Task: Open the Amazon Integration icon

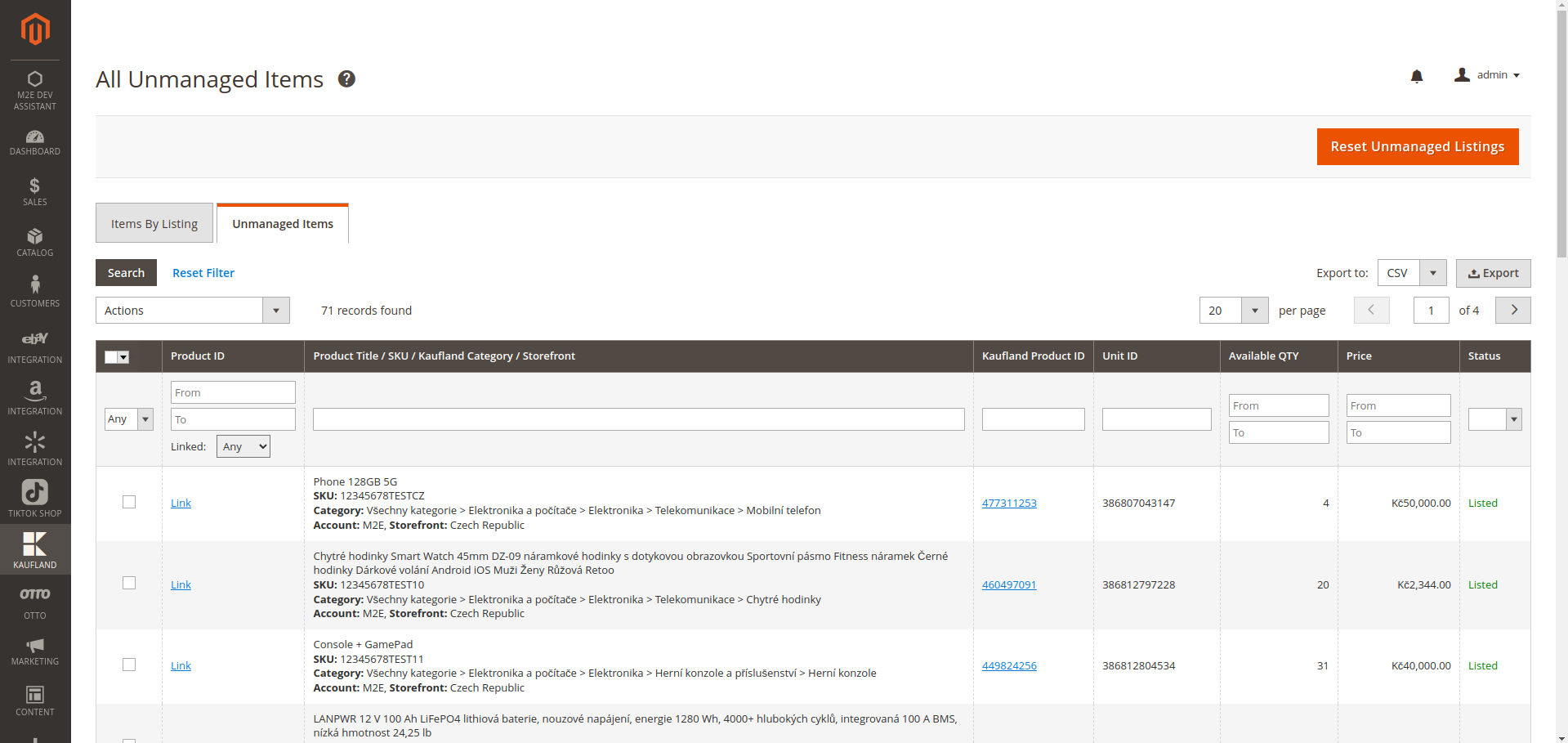Action: [x=34, y=397]
